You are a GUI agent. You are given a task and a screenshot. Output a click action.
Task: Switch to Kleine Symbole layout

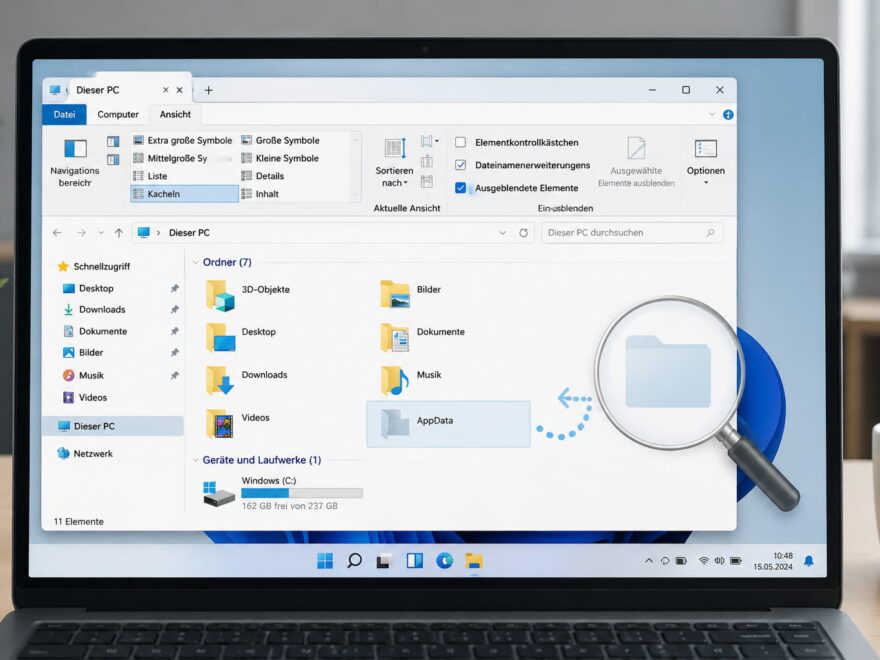click(x=280, y=158)
